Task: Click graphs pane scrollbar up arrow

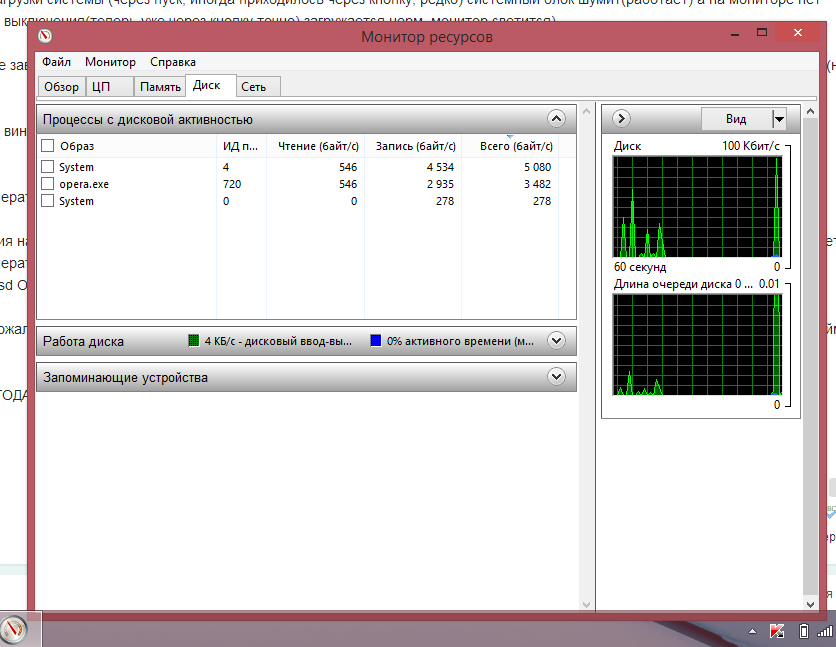Action: click(810, 111)
